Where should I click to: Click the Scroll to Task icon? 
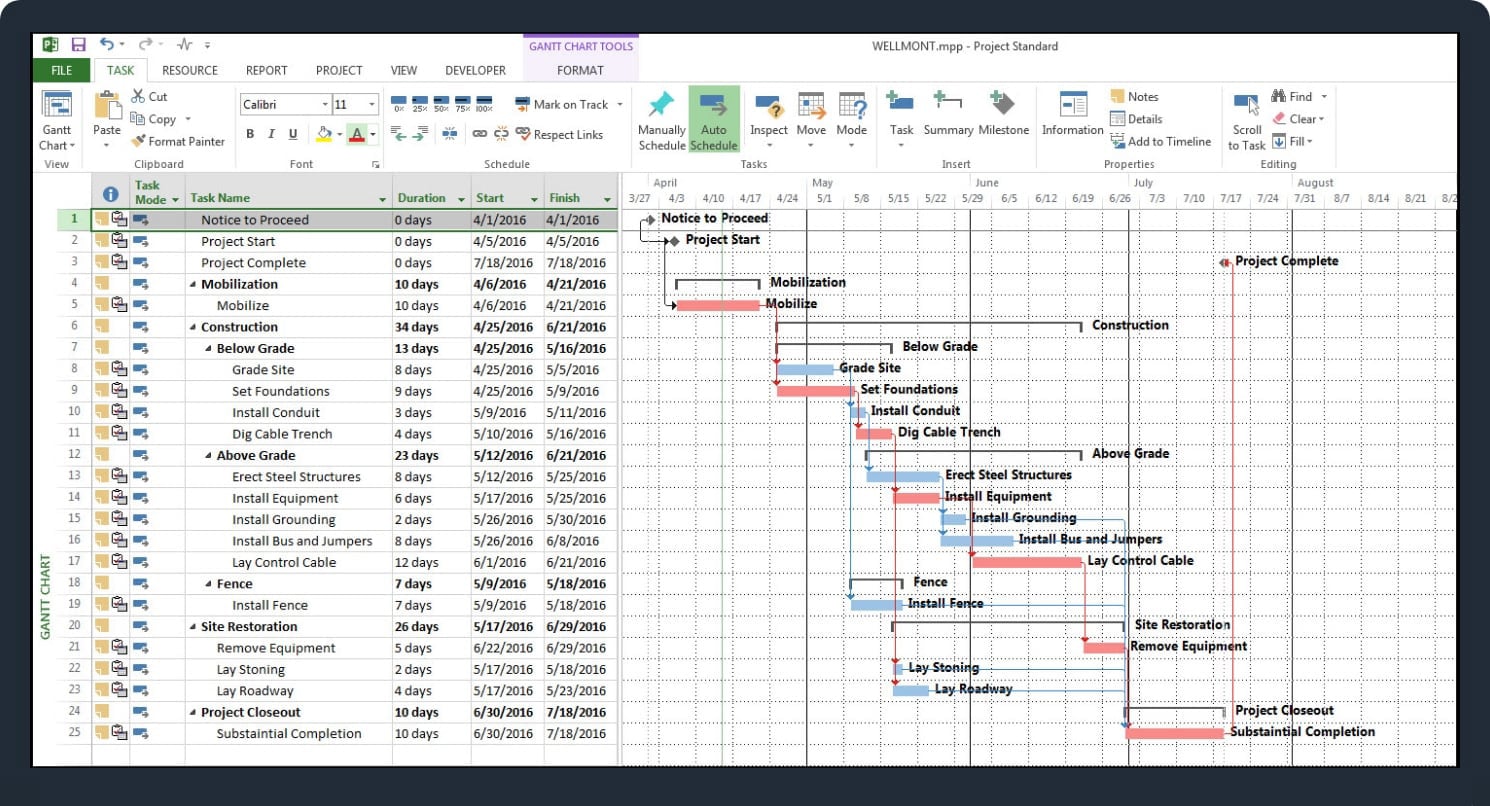(1246, 106)
